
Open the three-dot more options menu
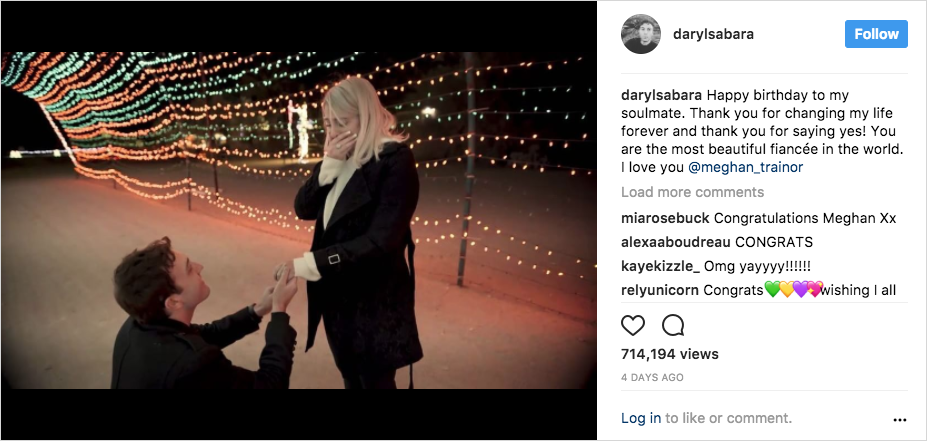click(x=900, y=420)
